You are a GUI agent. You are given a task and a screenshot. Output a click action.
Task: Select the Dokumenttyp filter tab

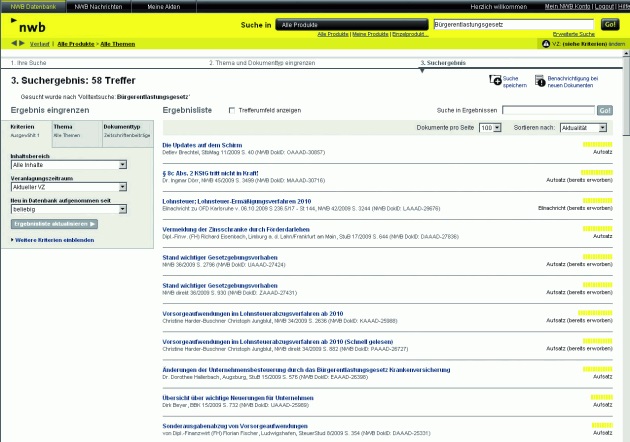125,131
